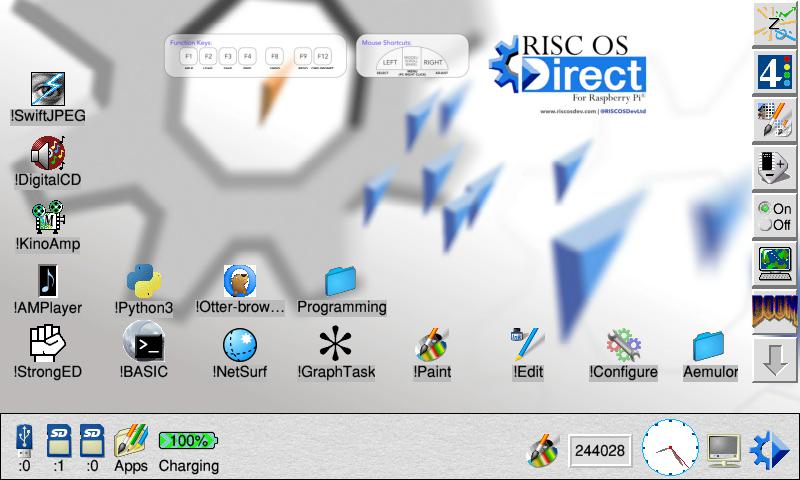Open the Aemulor folder
Viewport: 800px width, 480px height.
[x=709, y=347]
